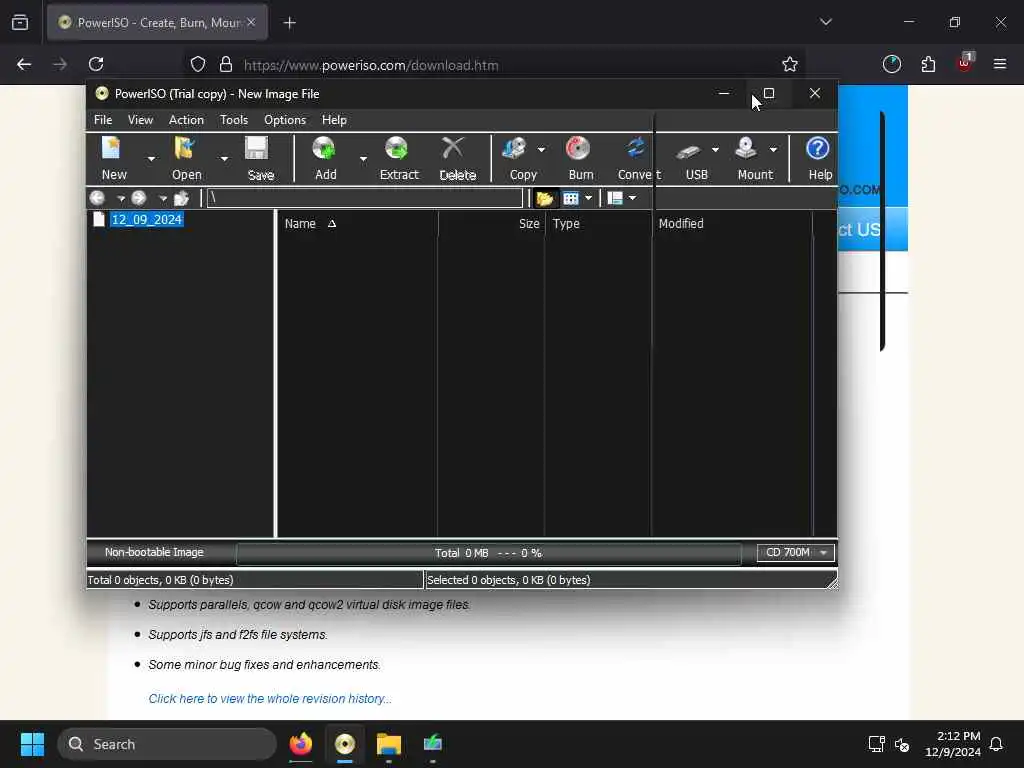The image size is (1024, 768).
Task: Open the File menu
Action: pos(103,120)
